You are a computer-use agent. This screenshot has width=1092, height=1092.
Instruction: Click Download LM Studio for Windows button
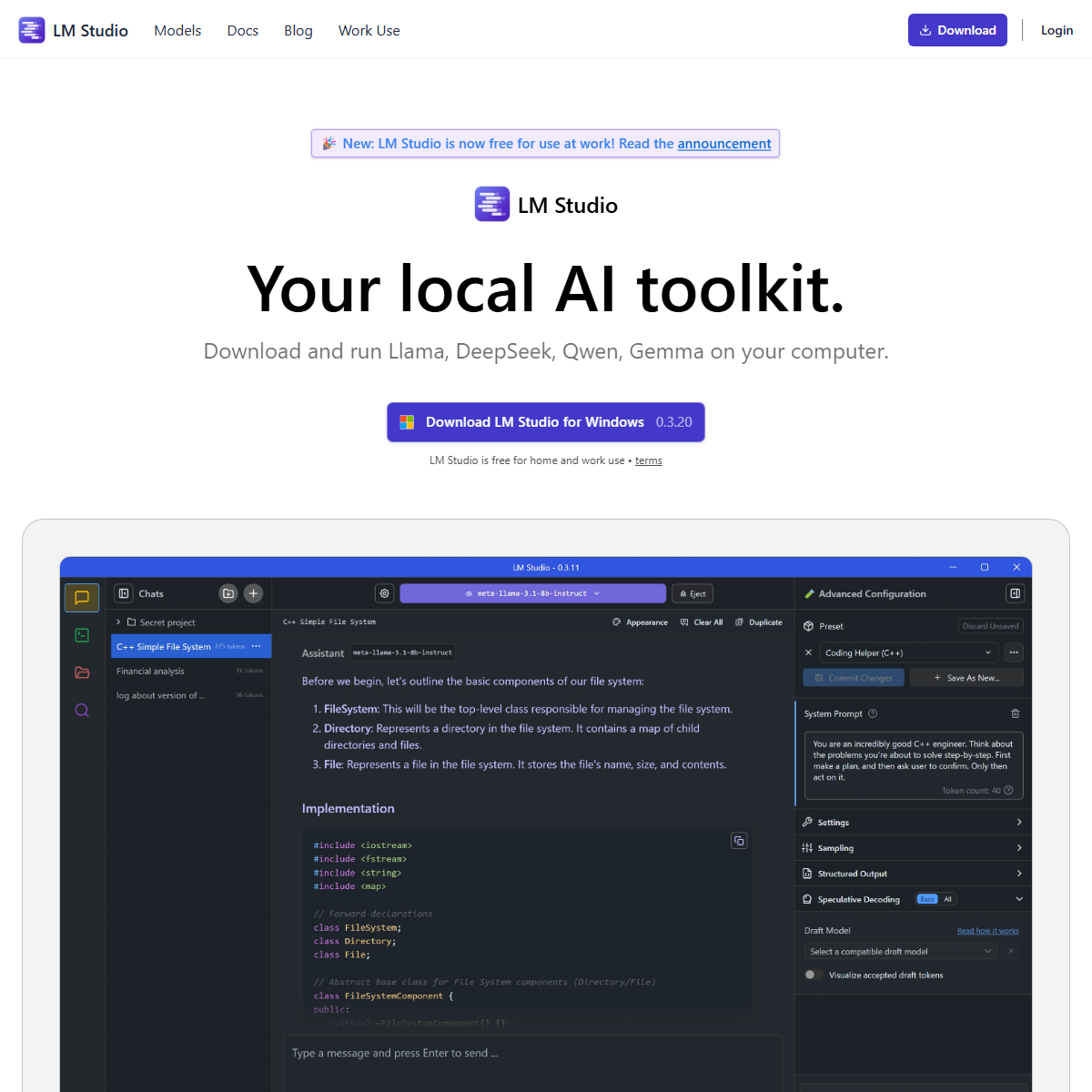[x=546, y=422]
